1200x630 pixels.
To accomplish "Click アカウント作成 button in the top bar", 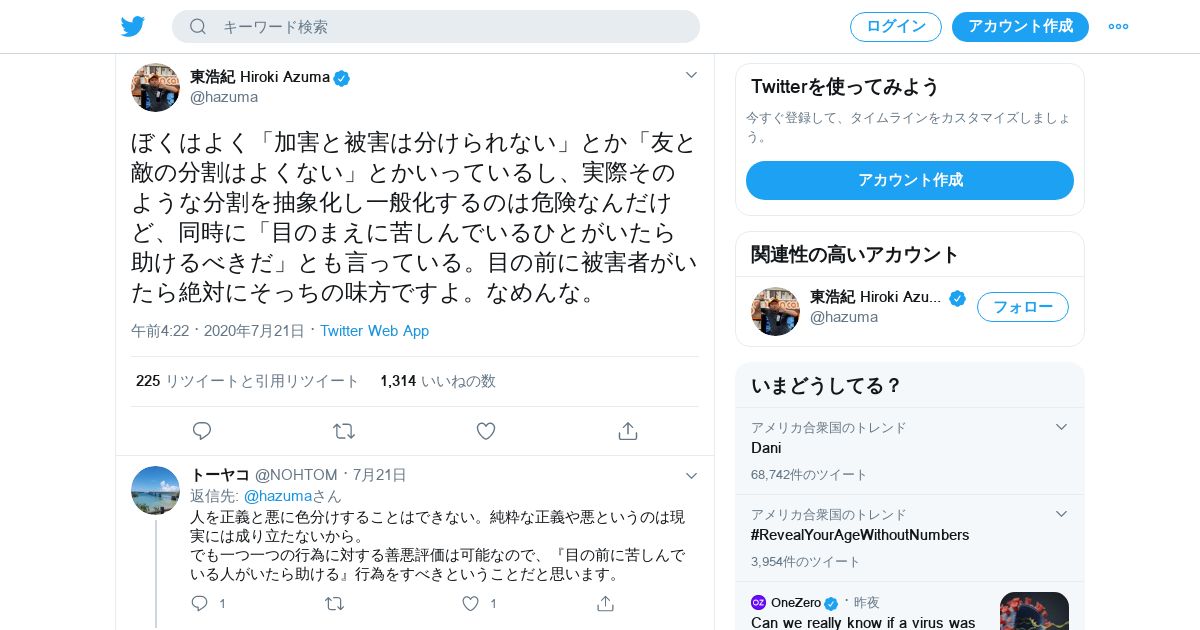I will [1020, 27].
